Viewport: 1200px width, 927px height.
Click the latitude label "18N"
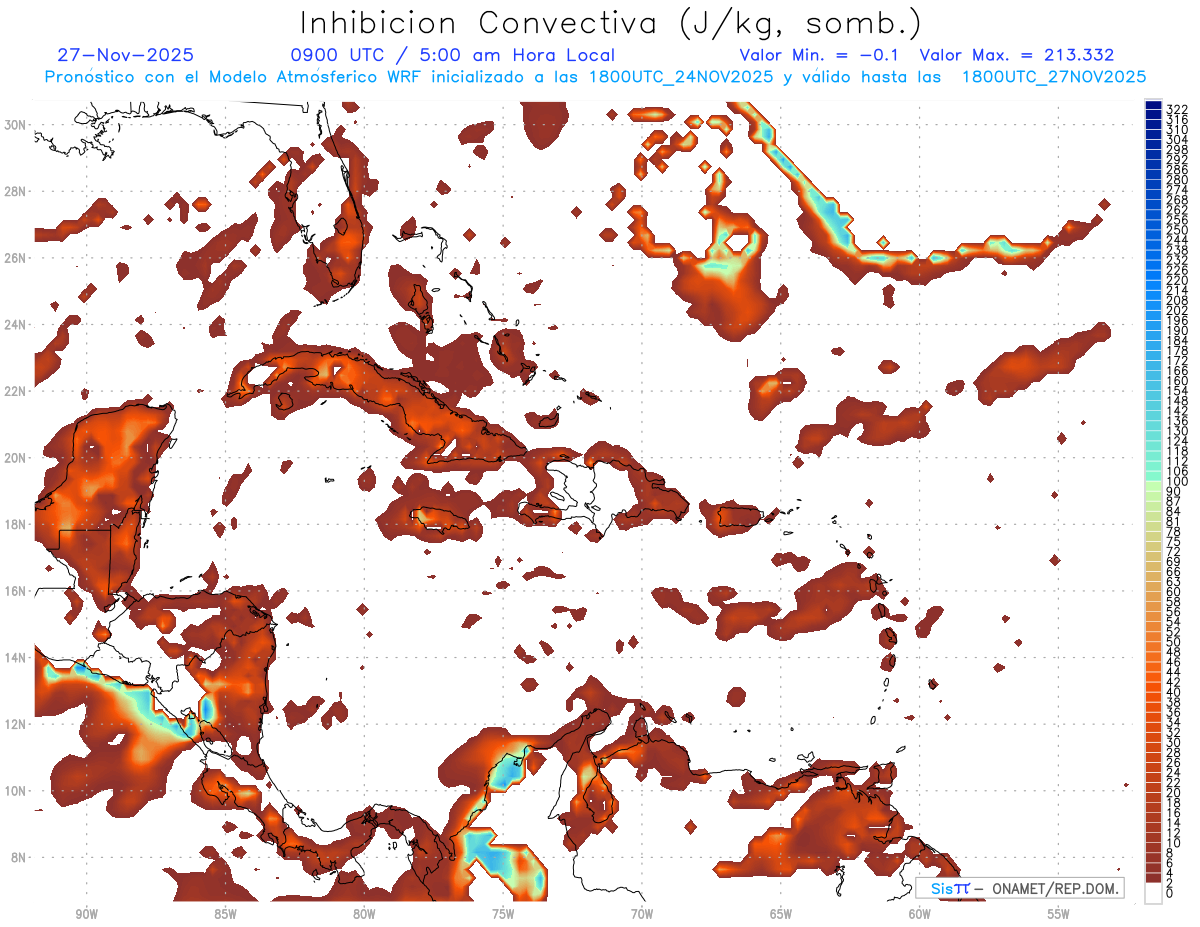[16, 524]
